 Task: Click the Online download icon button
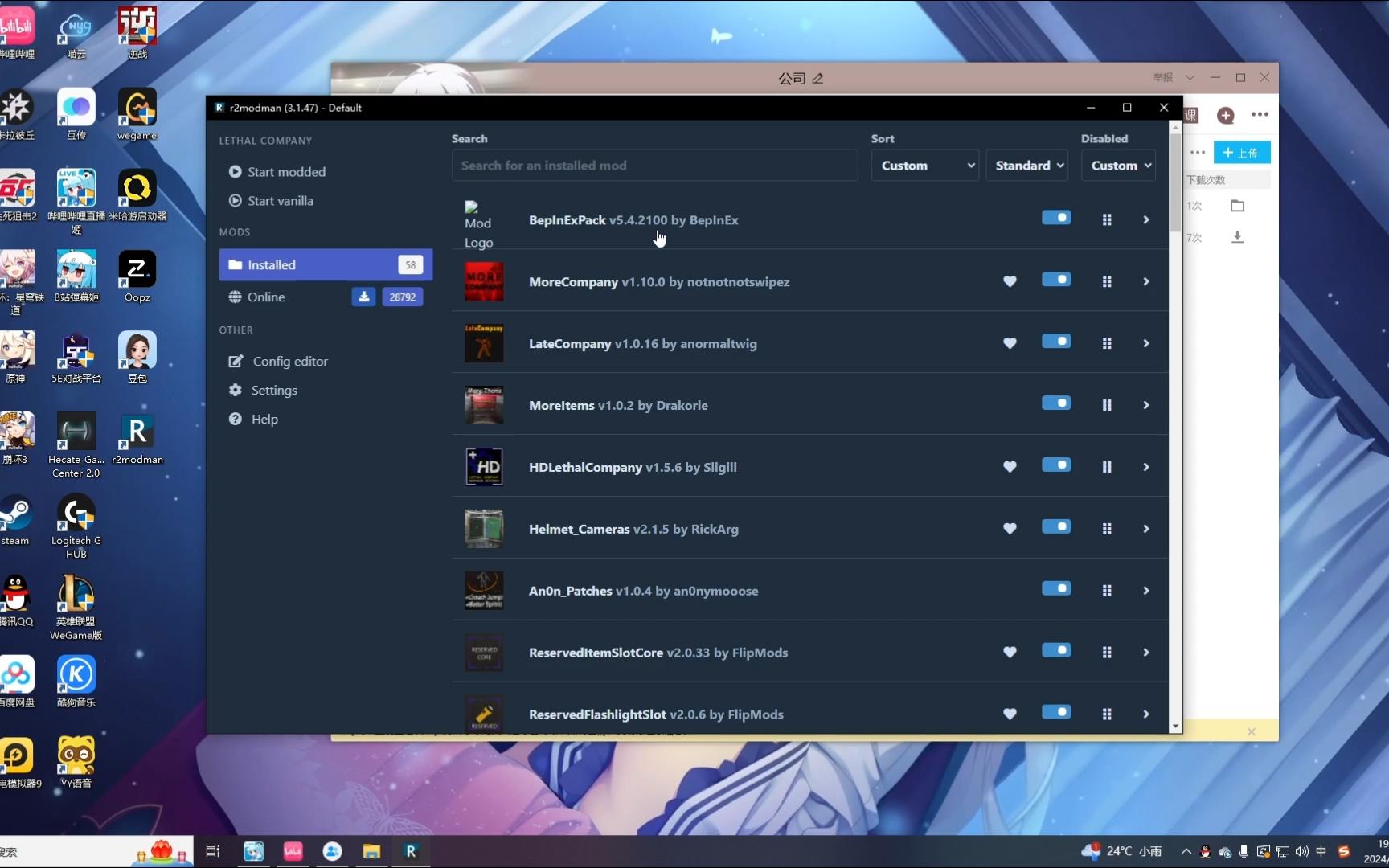pyautogui.click(x=363, y=297)
